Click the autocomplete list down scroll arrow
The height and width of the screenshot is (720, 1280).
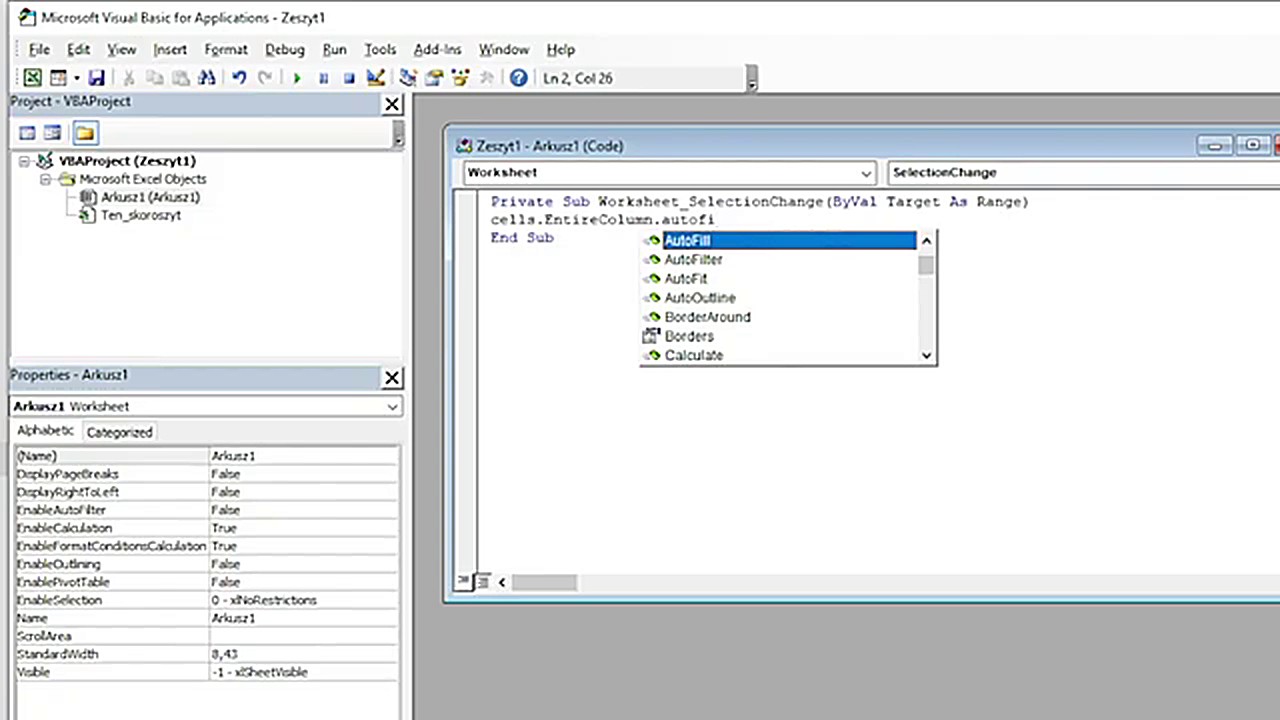[926, 355]
